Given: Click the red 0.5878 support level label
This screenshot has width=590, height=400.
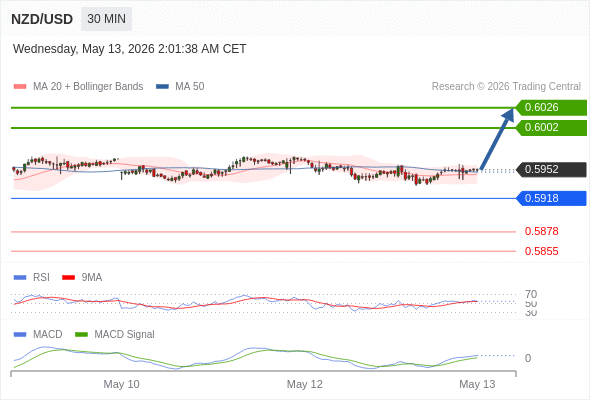Looking at the screenshot, I should 541,231.
